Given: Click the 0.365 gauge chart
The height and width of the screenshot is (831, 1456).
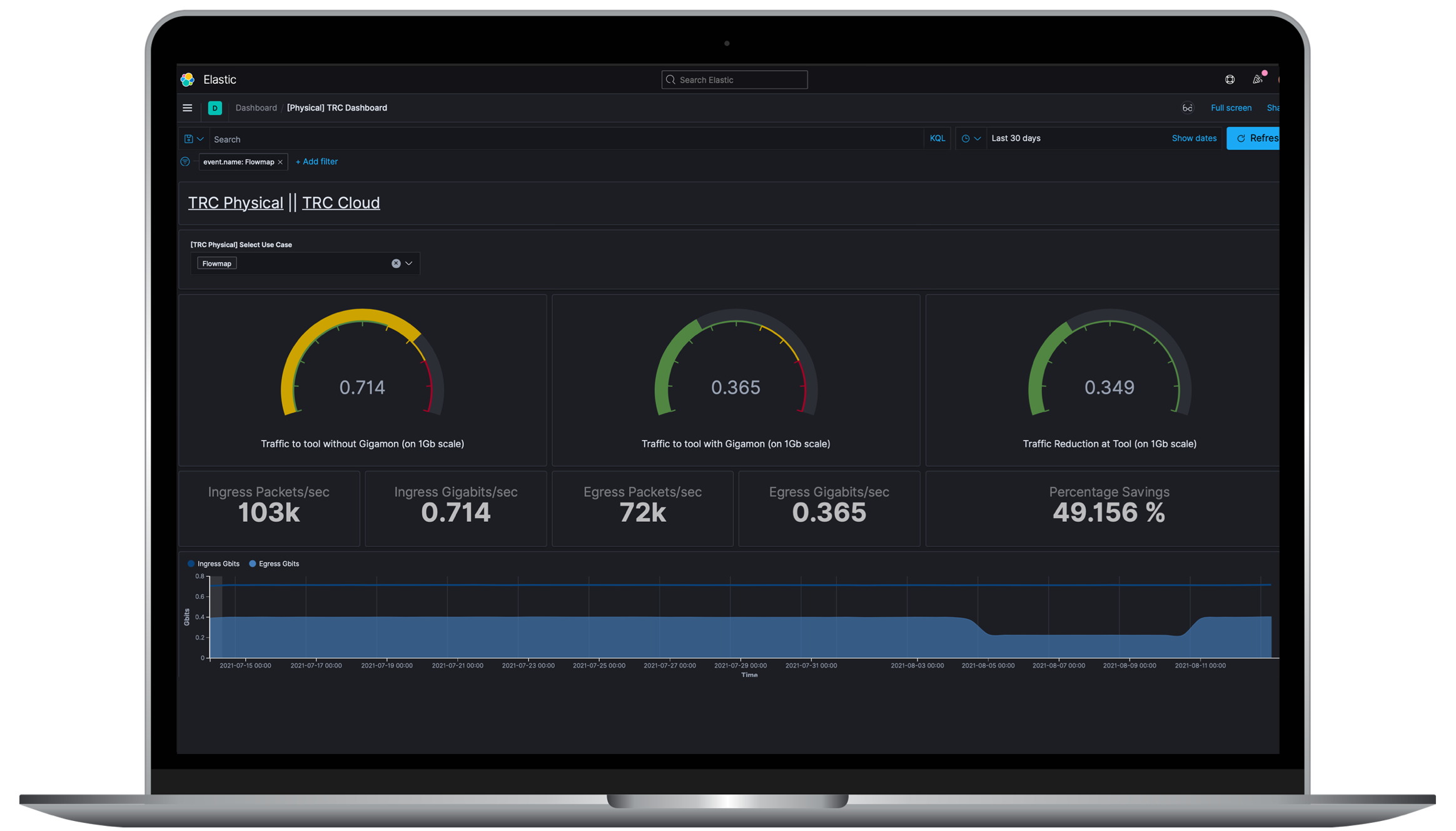Looking at the screenshot, I should (x=736, y=363).
